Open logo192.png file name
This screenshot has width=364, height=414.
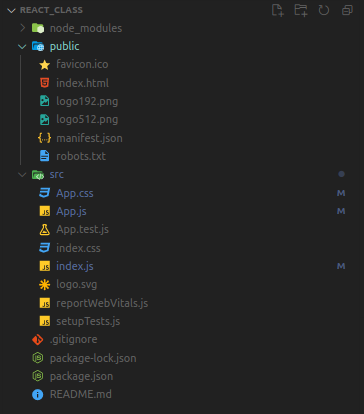87,101
